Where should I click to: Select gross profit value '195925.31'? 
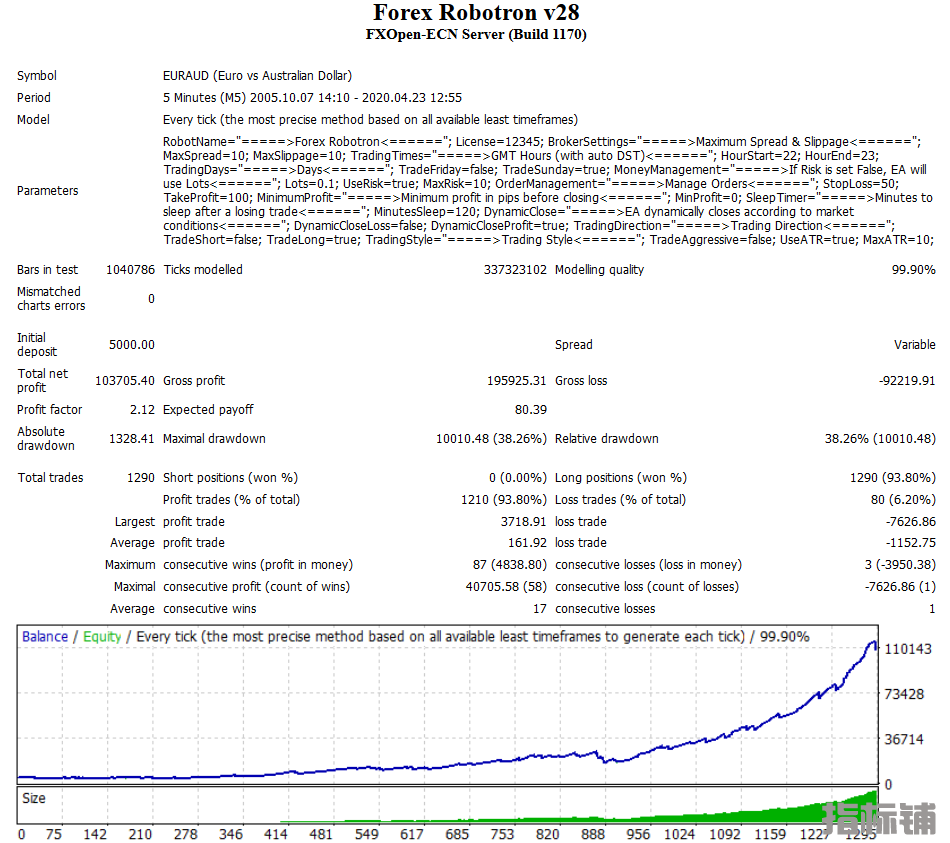click(x=517, y=381)
